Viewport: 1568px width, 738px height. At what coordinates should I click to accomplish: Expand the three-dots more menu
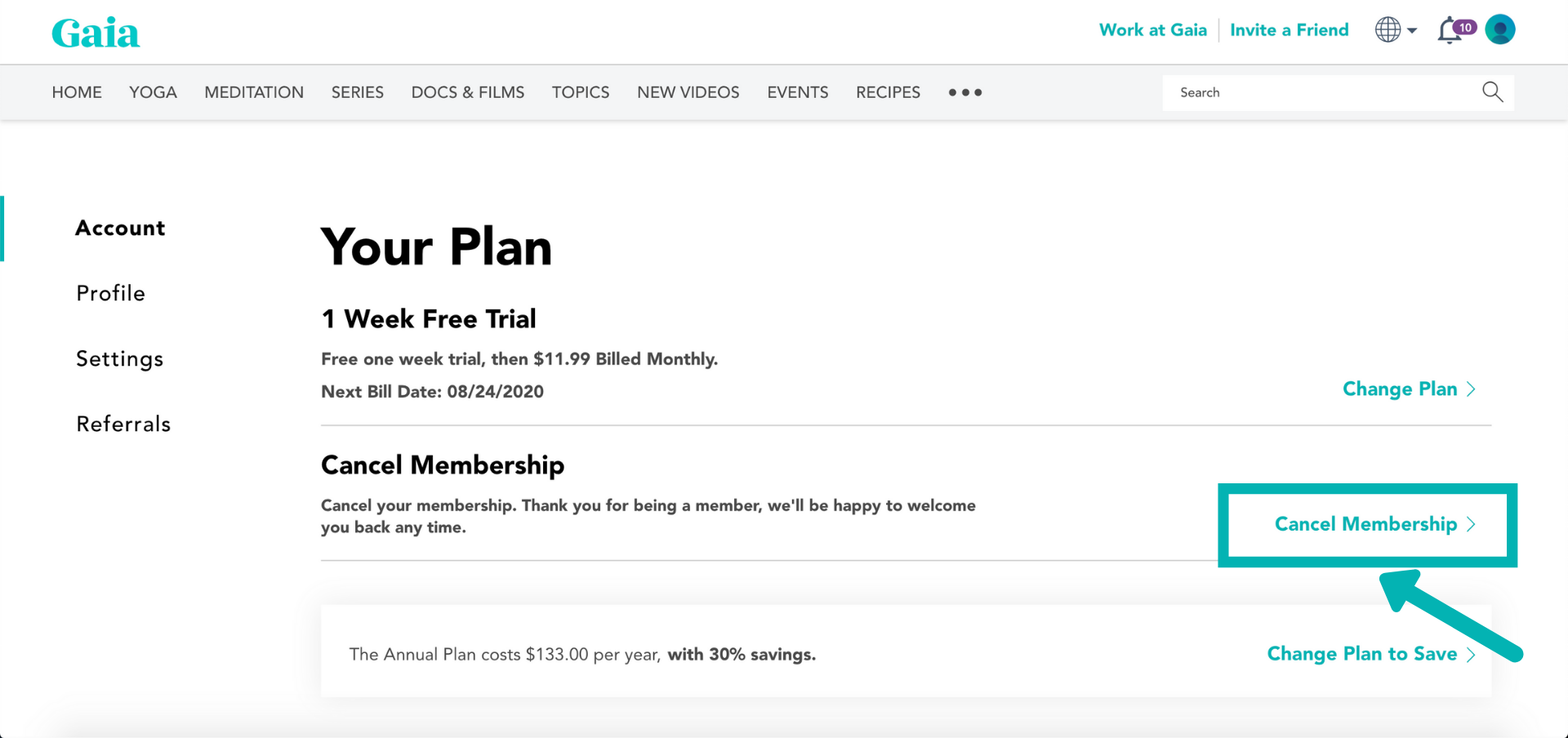point(964,92)
